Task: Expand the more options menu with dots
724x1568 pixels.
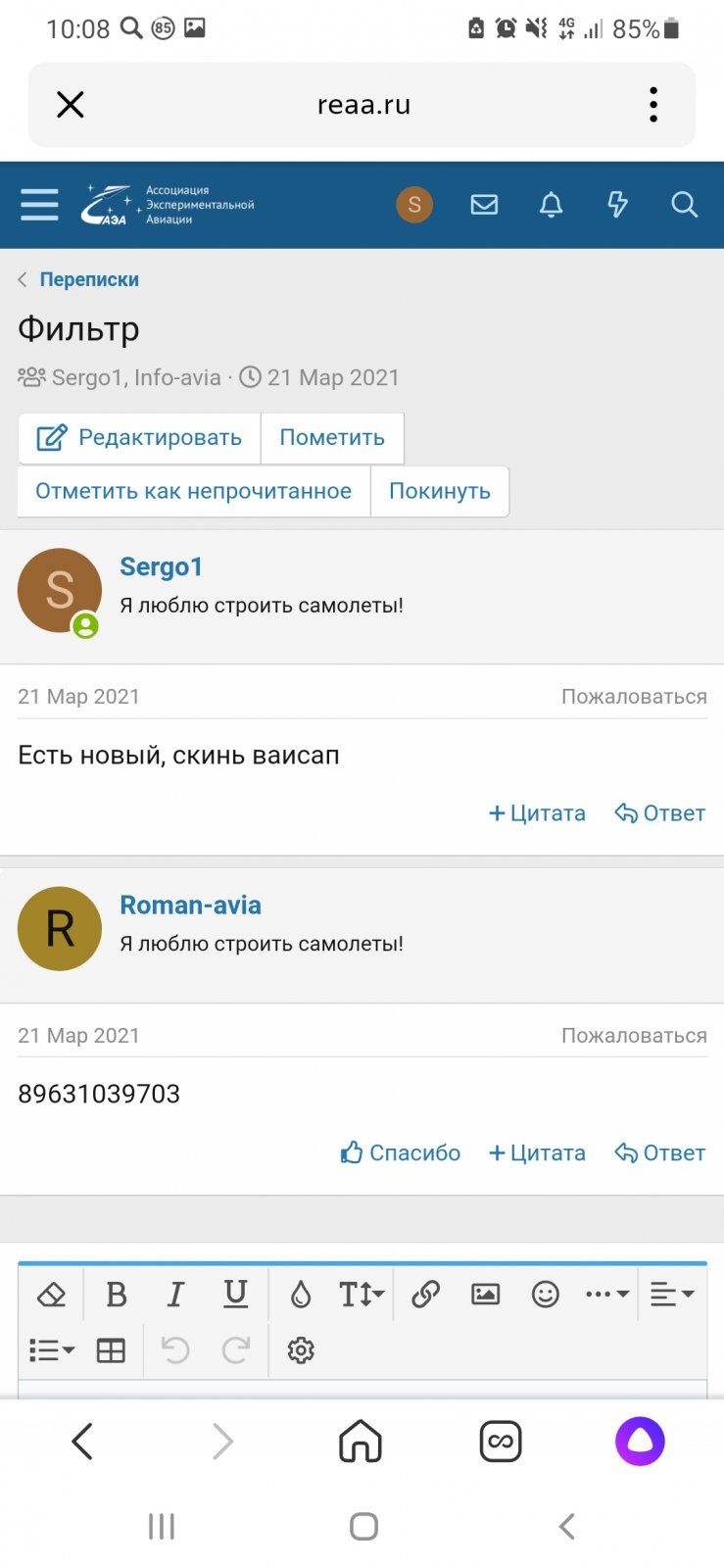Action: pyautogui.click(x=605, y=1294)
